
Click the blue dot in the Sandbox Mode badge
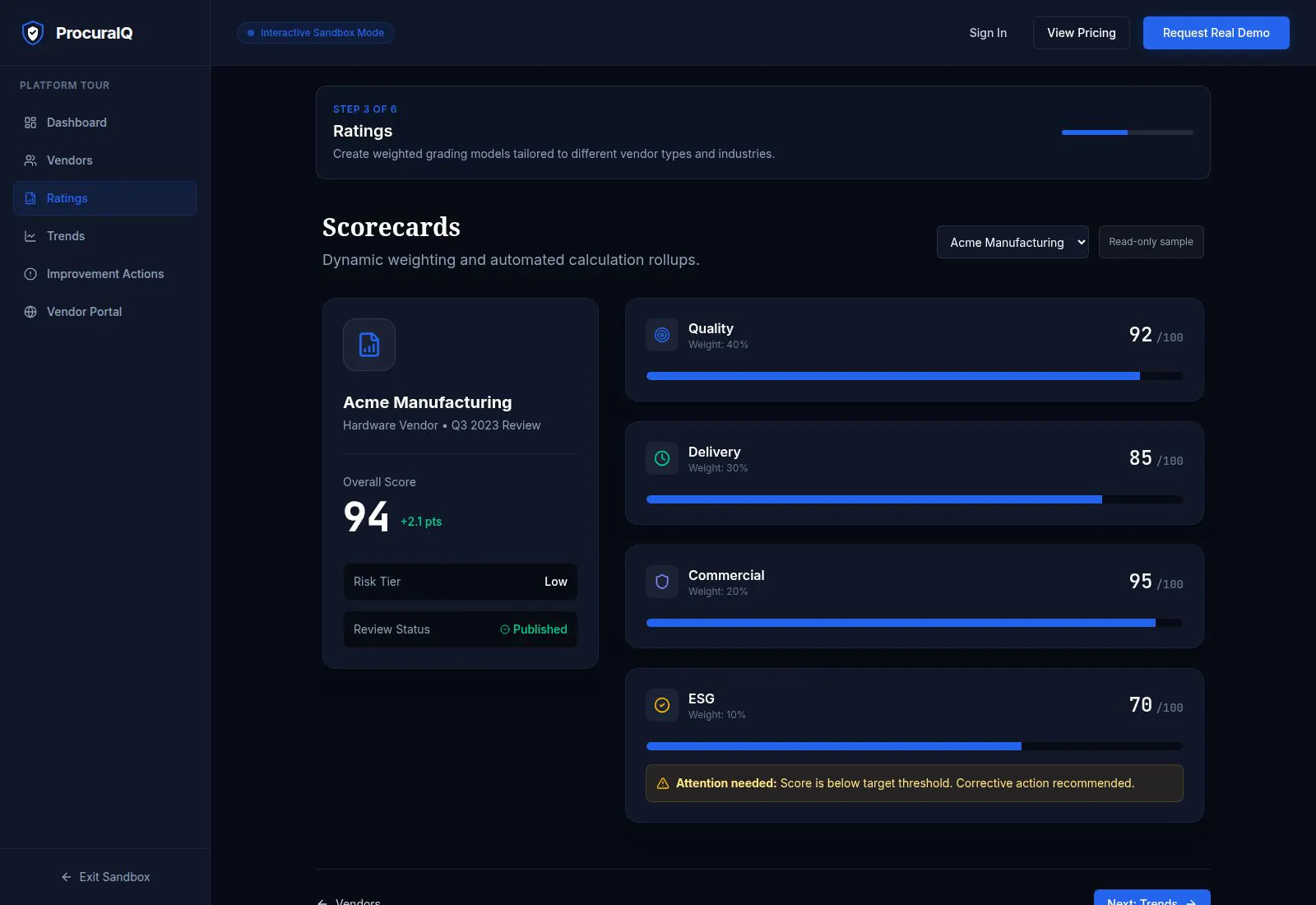point(251,33)
